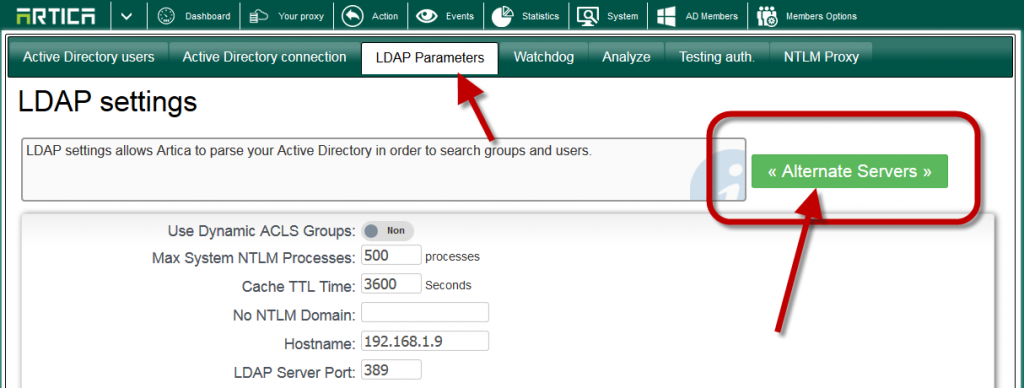Open the Statistics menu label
This screenshot has width=1024, height=388.
coord(541,16)
